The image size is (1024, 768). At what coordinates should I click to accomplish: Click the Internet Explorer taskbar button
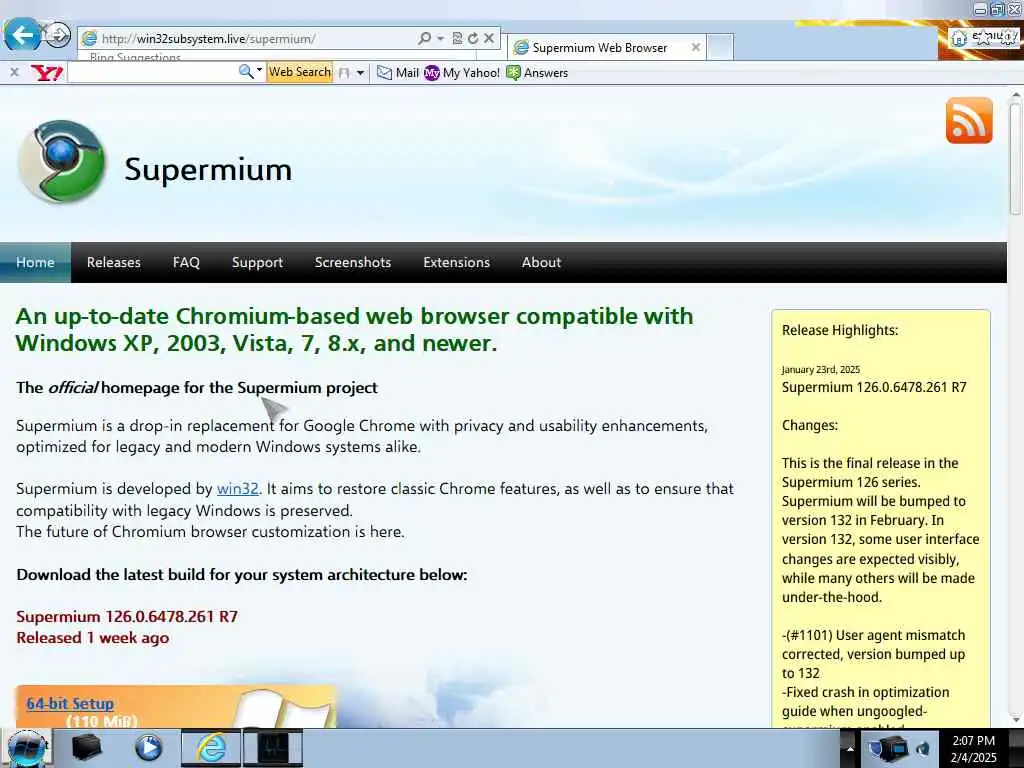coord(210,748)
